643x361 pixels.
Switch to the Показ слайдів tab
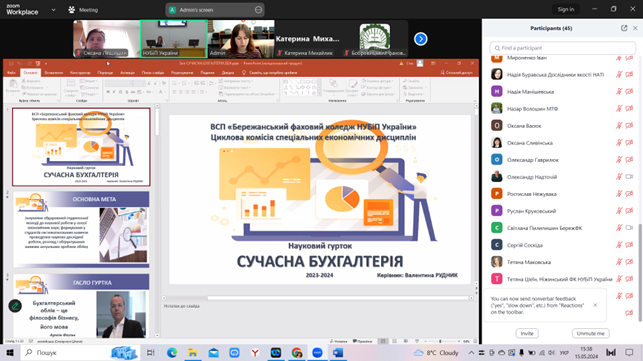[x=153, y=73]
